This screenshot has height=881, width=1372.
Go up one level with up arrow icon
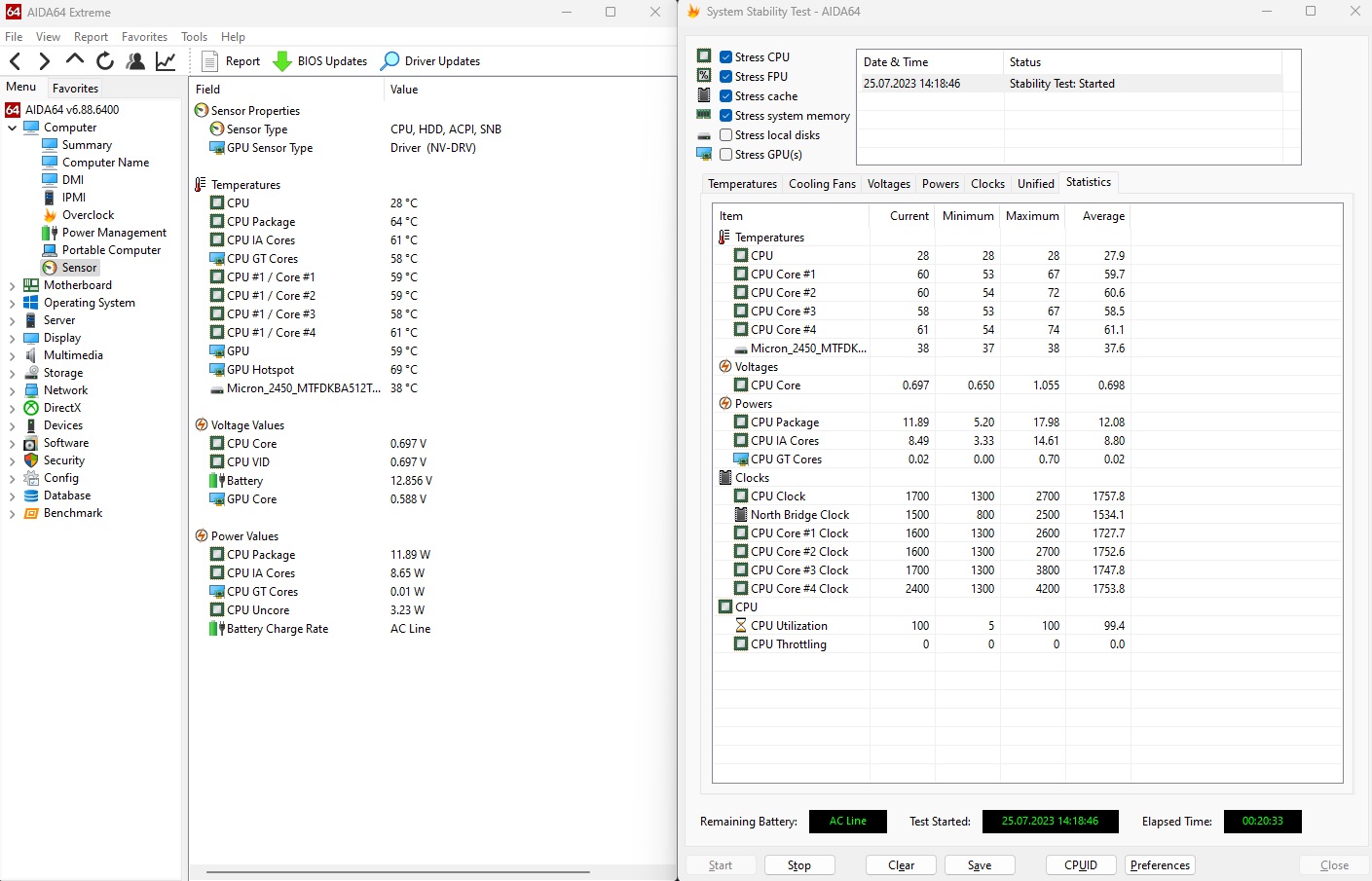(75, 60)
